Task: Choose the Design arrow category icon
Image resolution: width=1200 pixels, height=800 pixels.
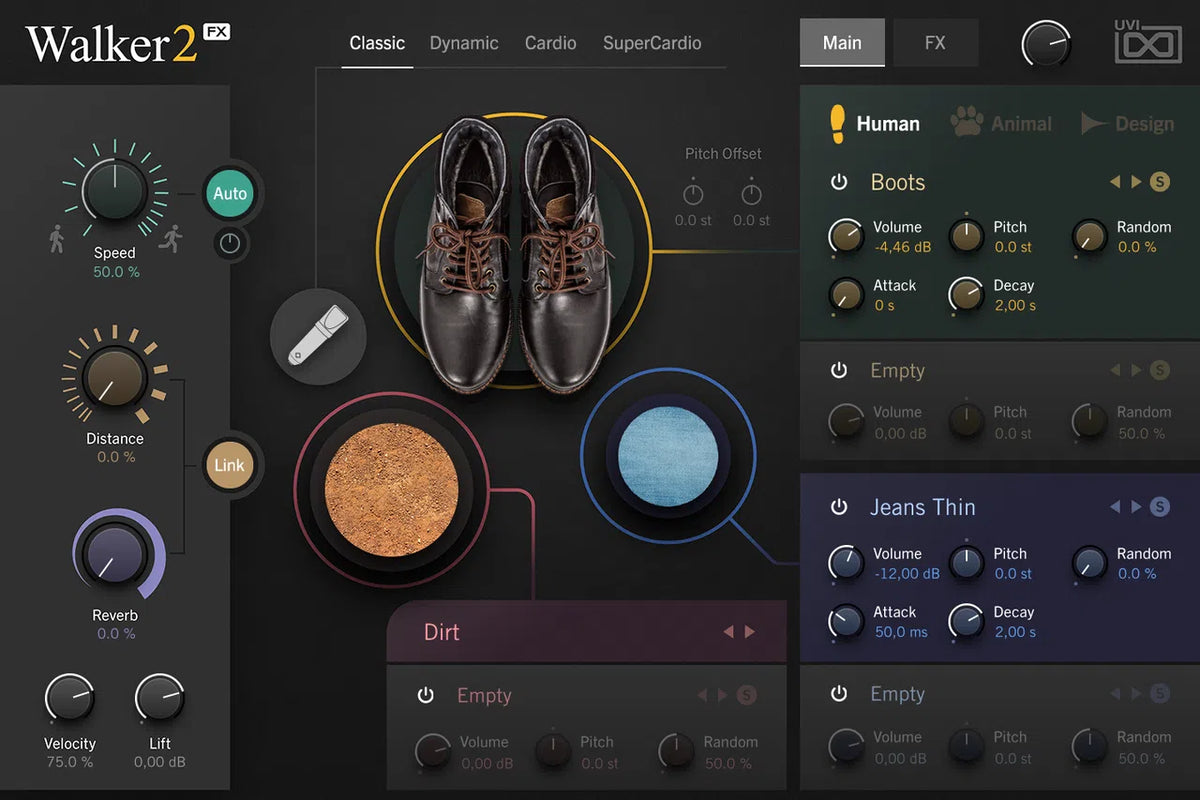Action: point(1094,123)
